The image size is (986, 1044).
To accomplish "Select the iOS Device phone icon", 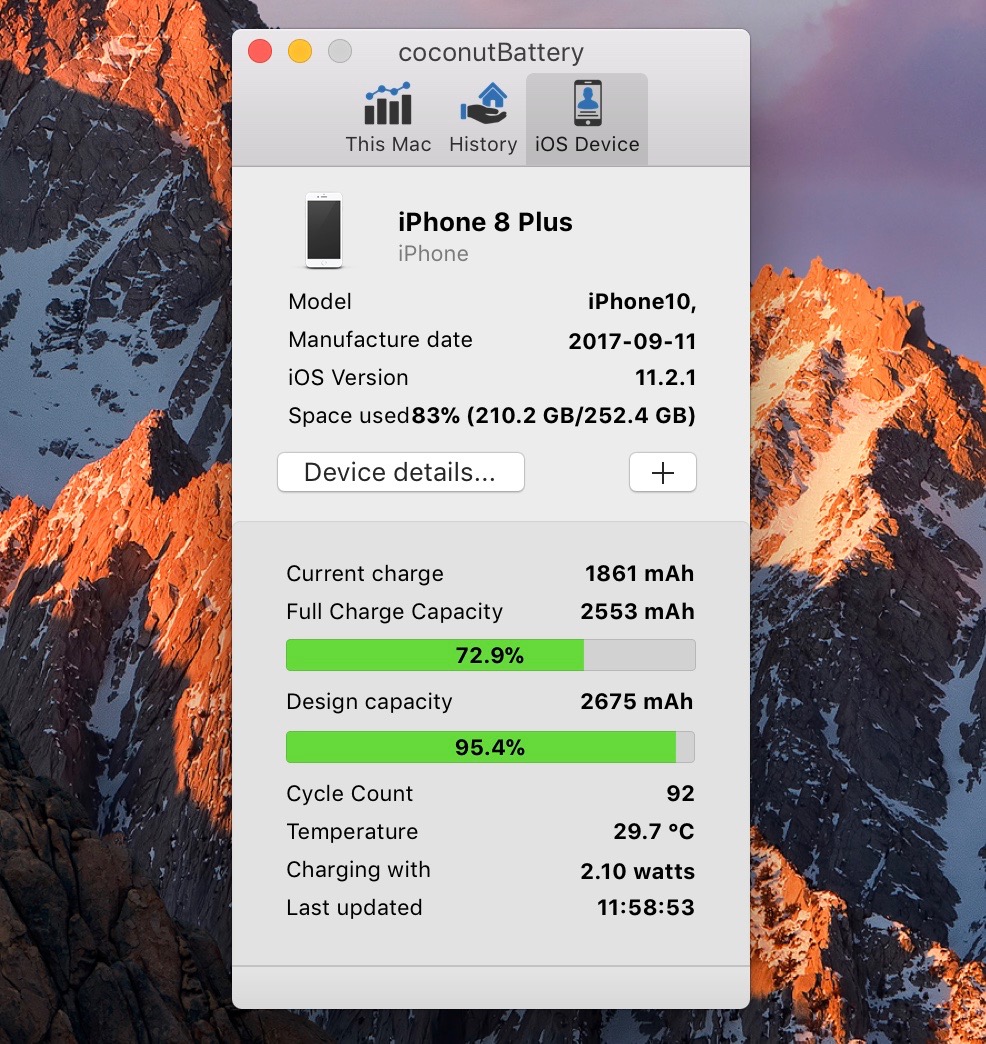I will pos(587,103).
